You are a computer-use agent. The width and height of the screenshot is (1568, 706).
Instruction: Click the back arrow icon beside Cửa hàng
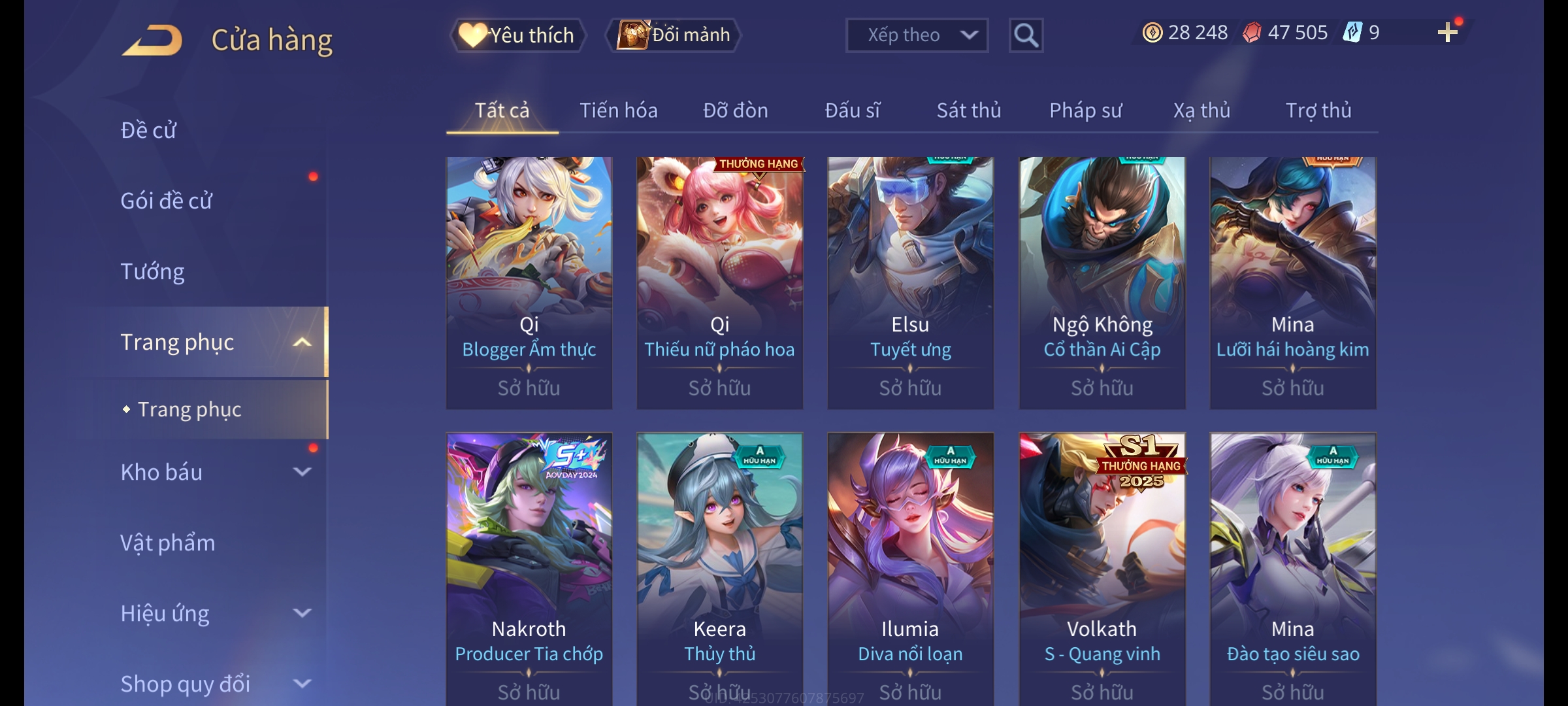point(152,40)
